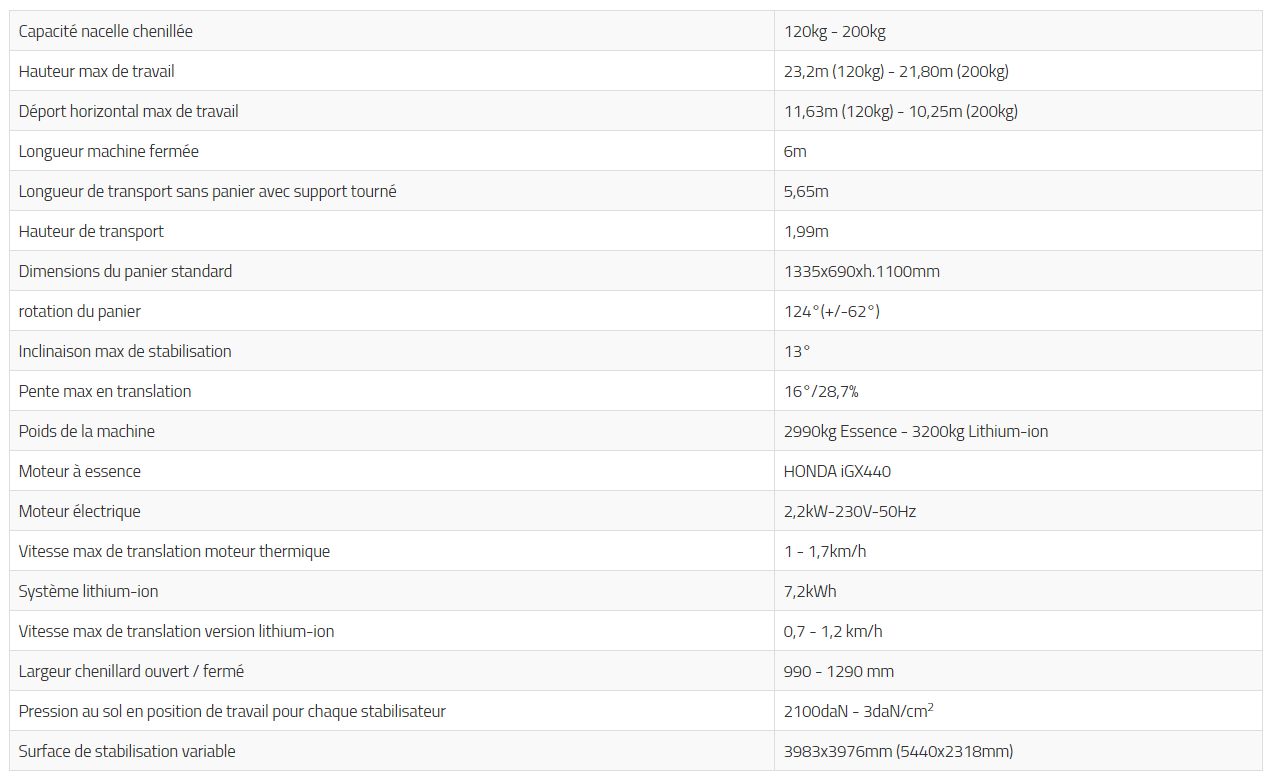
Task: Select the "Hauteur max de travail" label
Action: (96, 71)
